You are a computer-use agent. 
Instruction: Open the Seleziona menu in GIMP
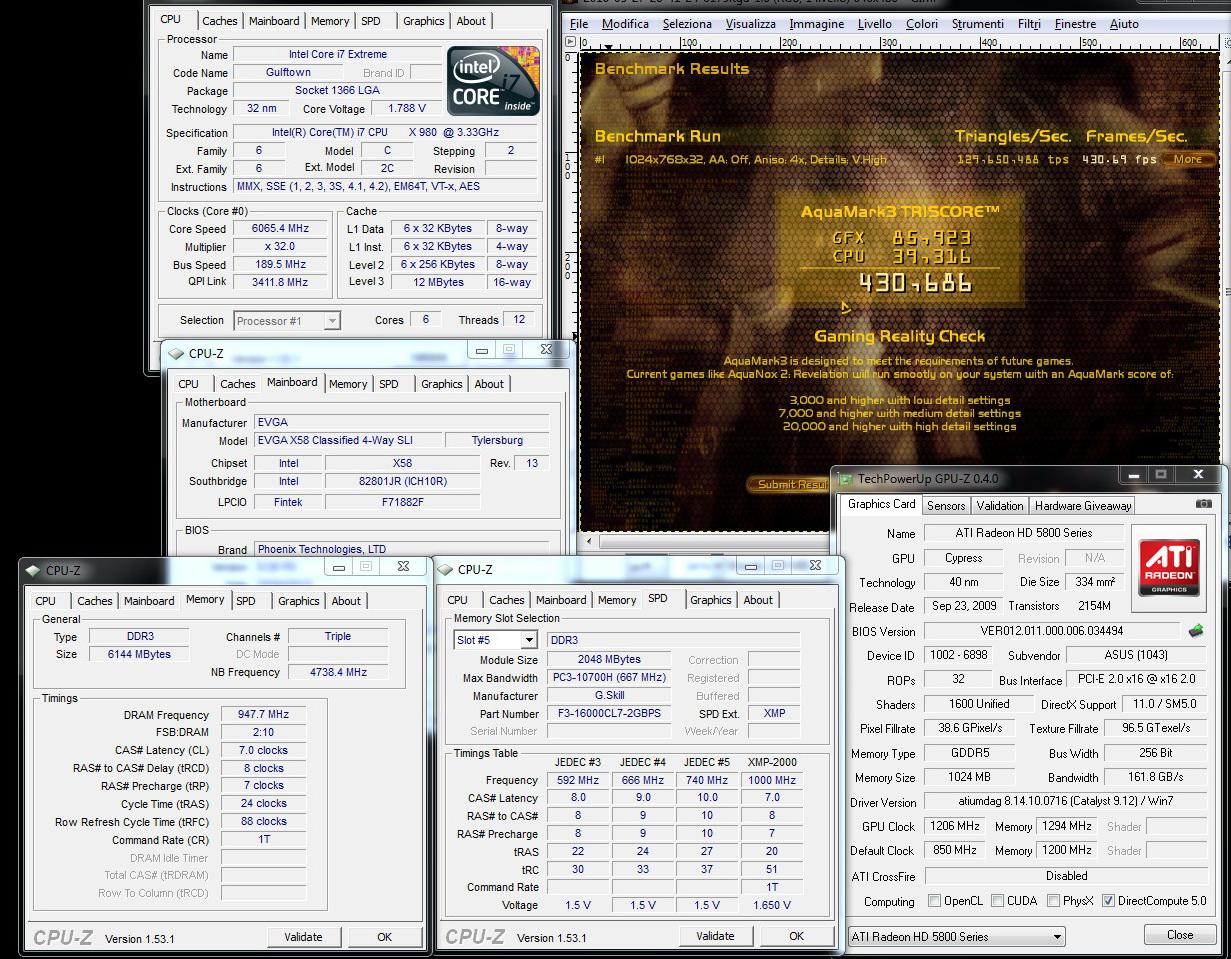pos(687,24)
